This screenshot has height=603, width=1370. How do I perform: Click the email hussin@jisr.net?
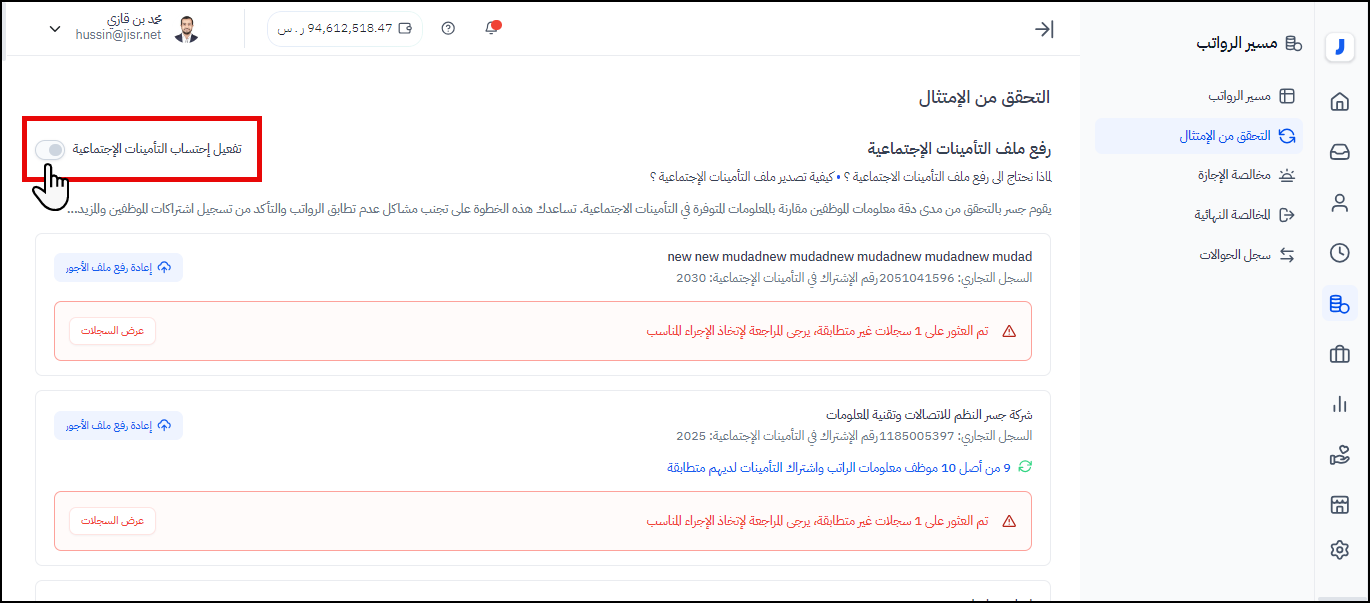tap(118, 35)
